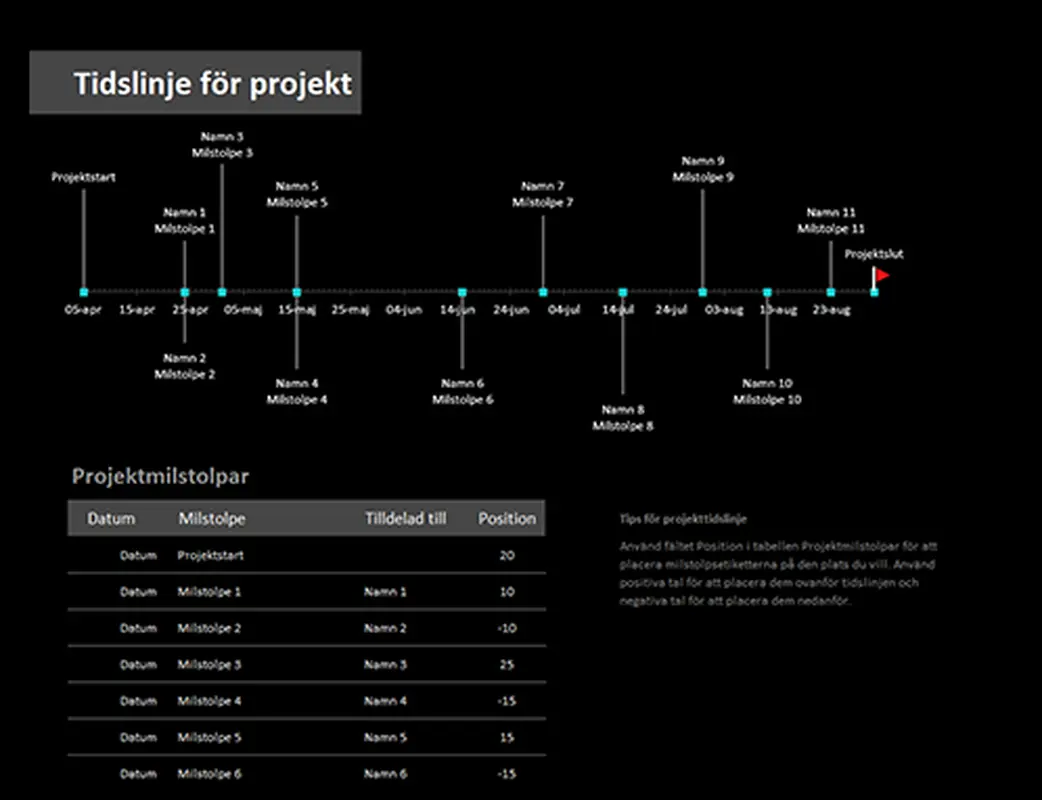Click the timeline marker below Milstolpe 9
The image size is (1042, 800).
point(702,292)
